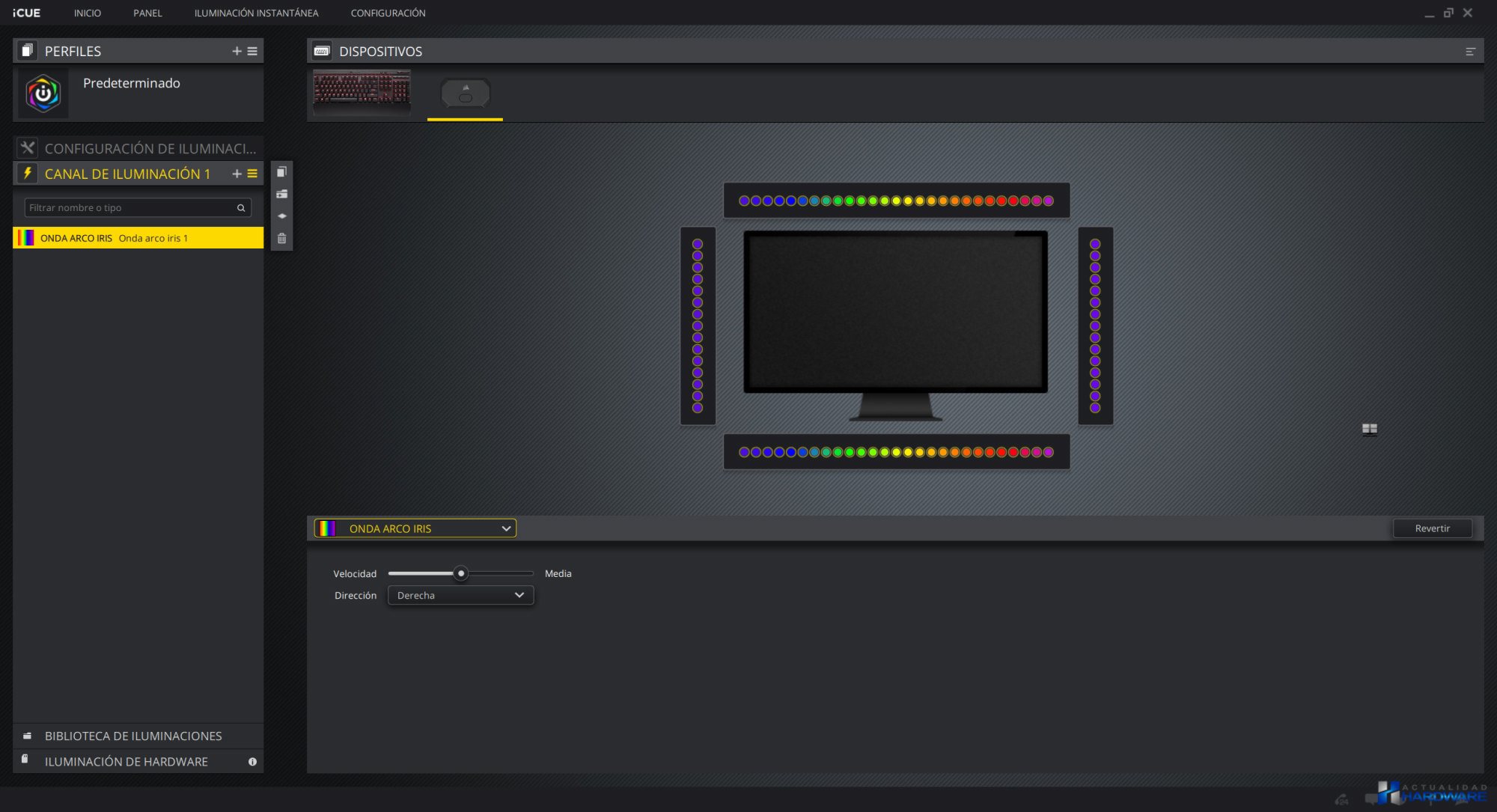Image resolution: width=1497 pixels, height=812 pixels.
Task: Click the save to library folder icon
Action: [281, 195]
